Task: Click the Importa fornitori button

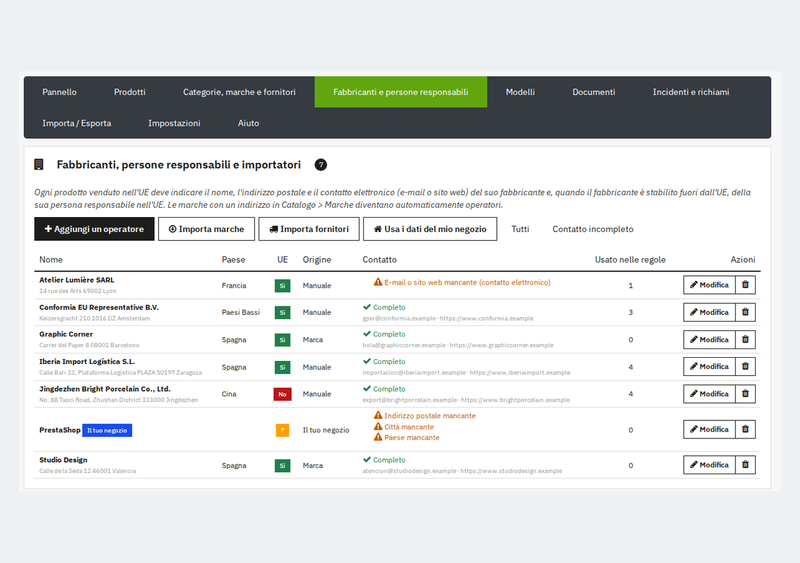Action: tap(309, 229)
